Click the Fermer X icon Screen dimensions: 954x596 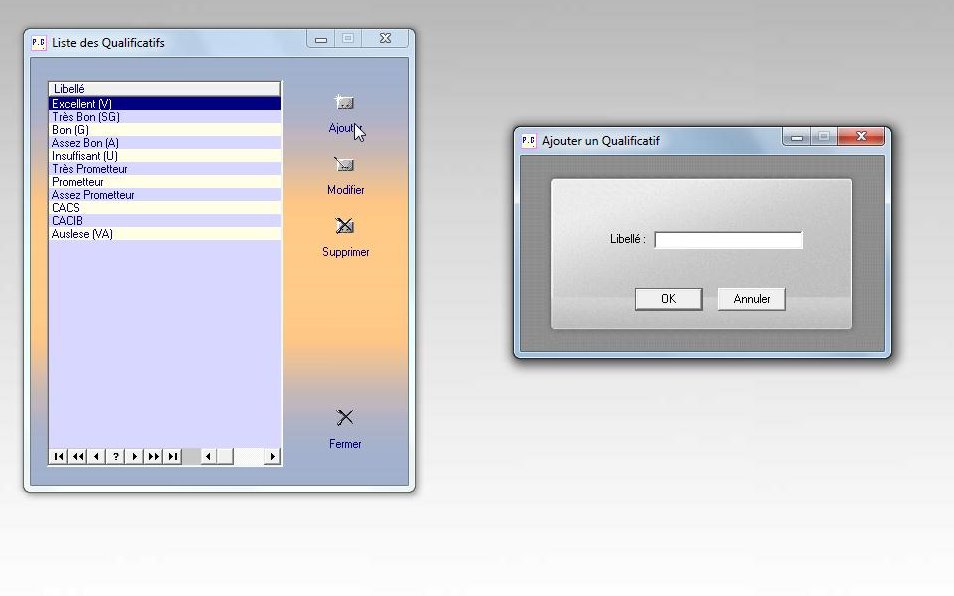click(x=345, y=417)
